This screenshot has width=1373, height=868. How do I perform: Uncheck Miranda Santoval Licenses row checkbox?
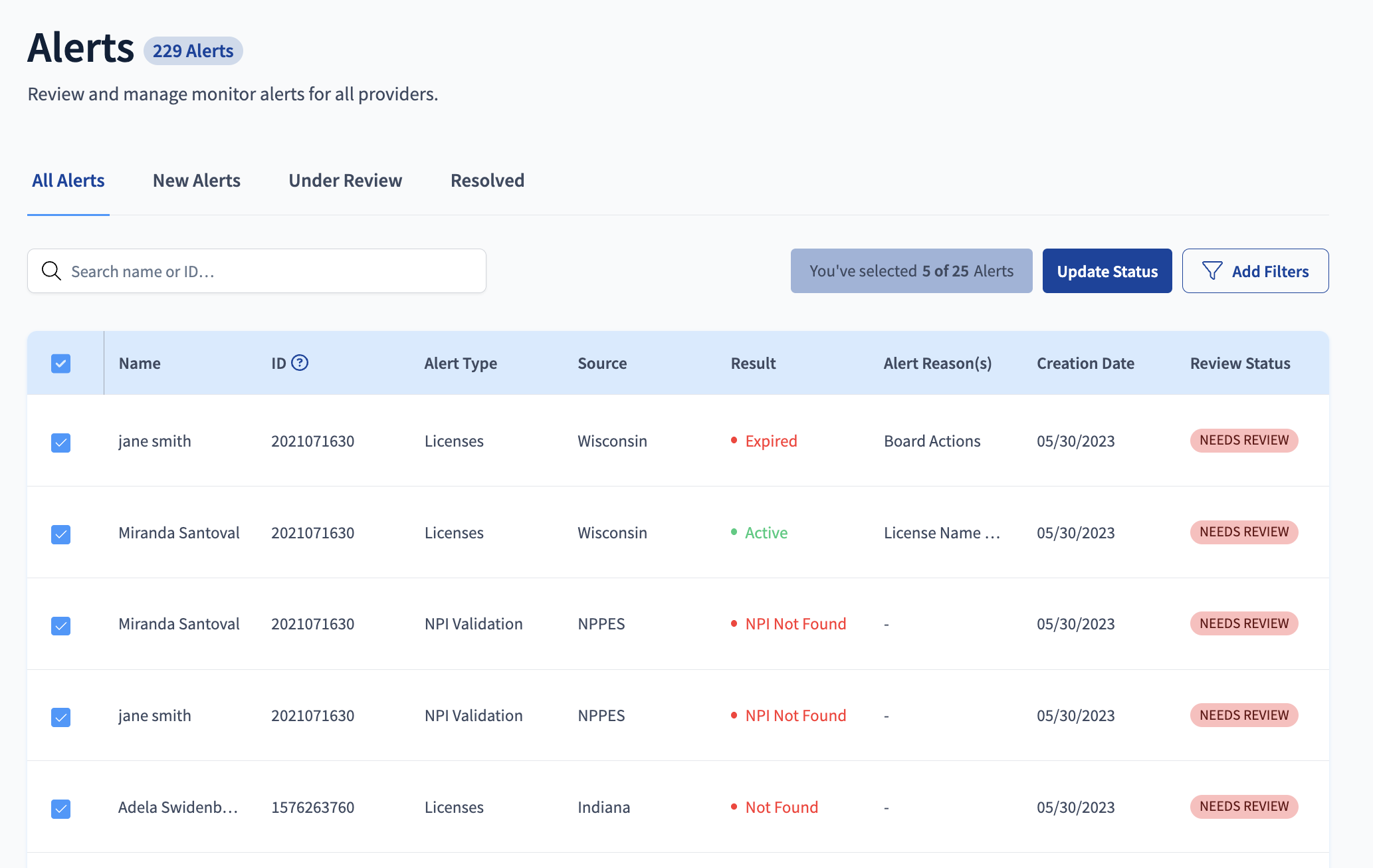pos(60,534)
